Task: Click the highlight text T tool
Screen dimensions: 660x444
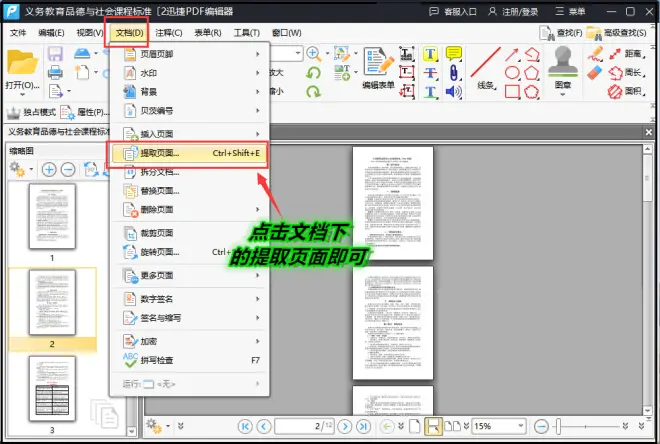Action: (430, 54)
